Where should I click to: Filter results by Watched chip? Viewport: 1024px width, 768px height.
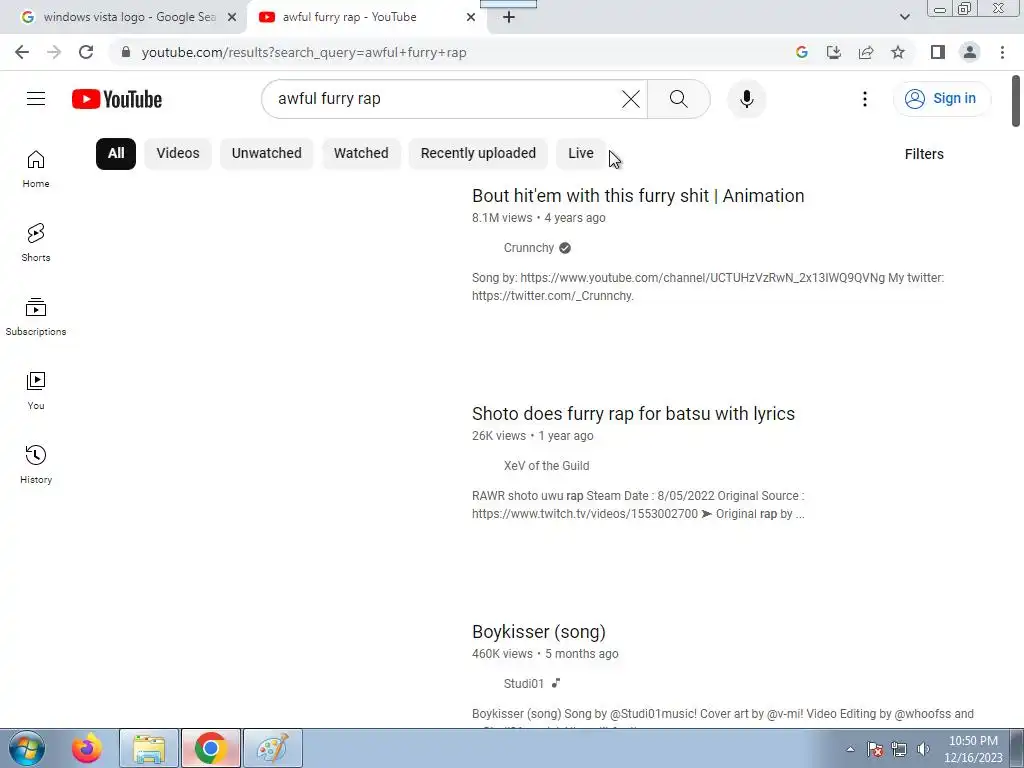[x=361, y=153]
